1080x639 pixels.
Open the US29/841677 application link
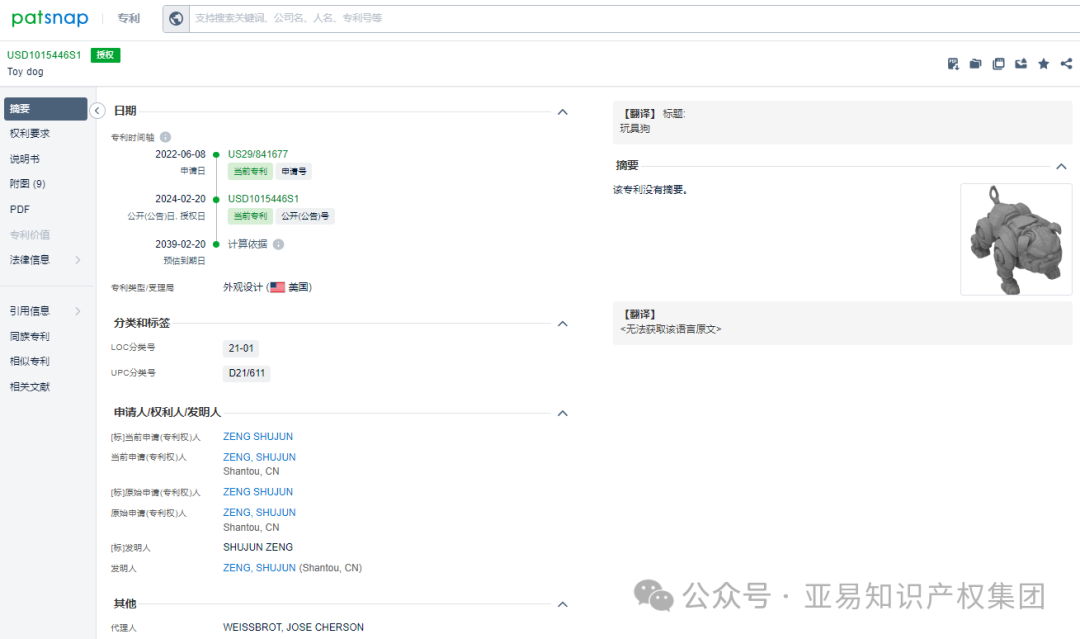pyautogui.click(x=258, y=153)
